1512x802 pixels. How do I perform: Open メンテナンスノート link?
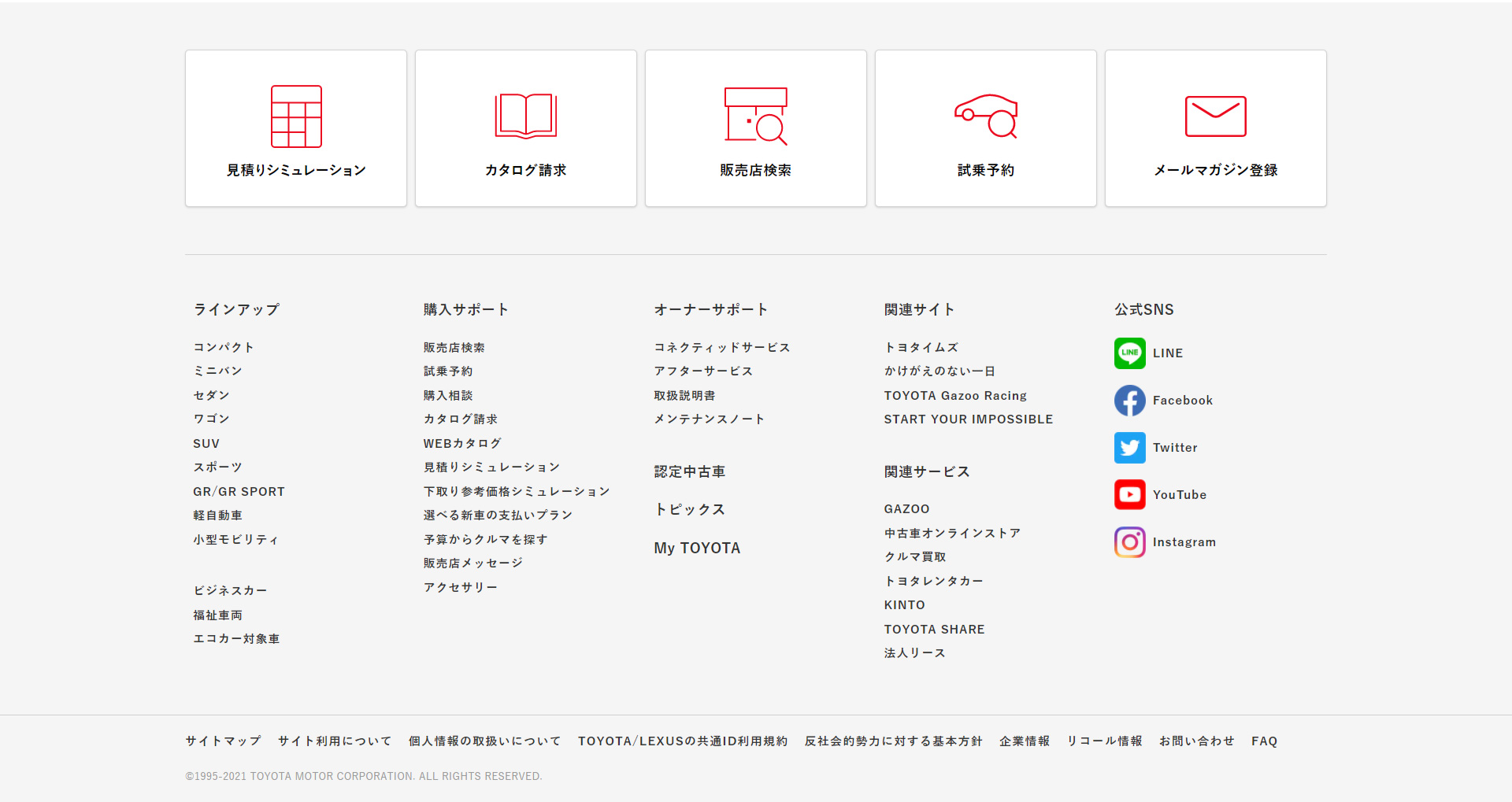pos(710,419)
